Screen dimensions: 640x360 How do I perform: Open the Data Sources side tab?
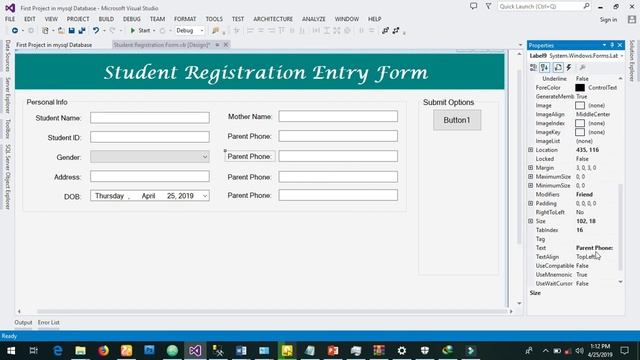point(7,56)
